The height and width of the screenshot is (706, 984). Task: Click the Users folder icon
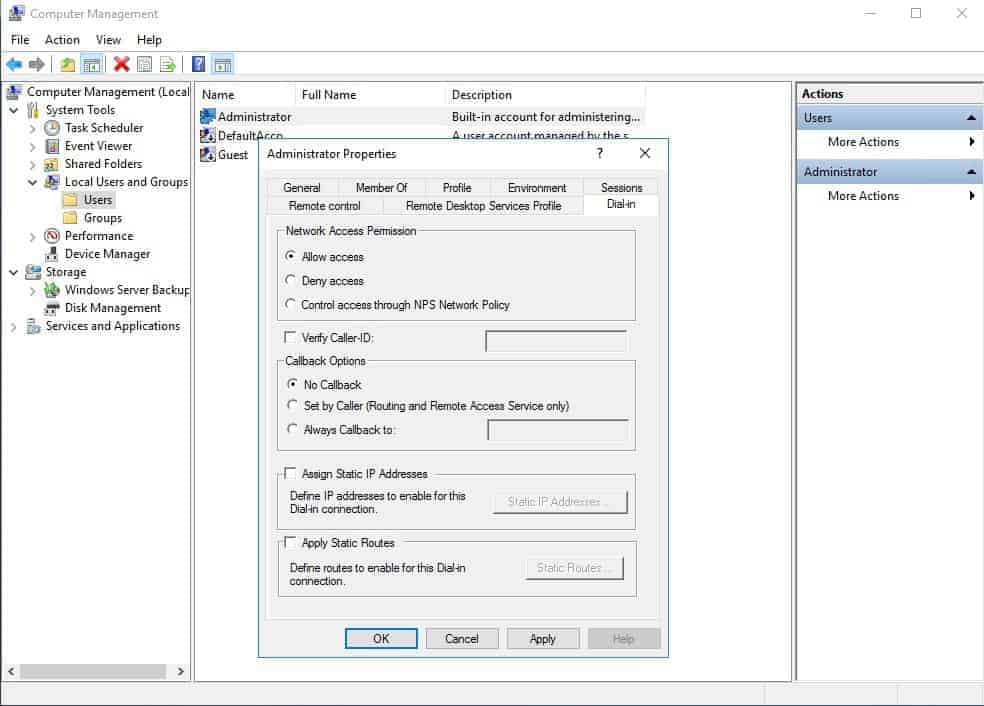[71, 200]
